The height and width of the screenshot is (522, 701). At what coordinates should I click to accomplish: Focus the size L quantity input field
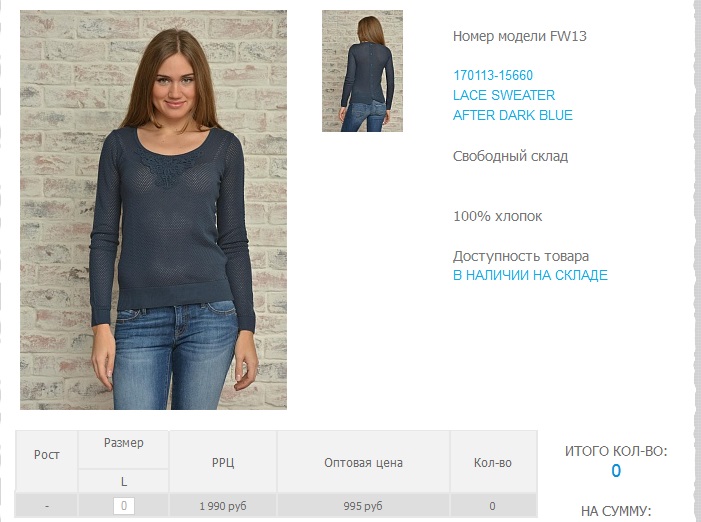[x=124, y=506]
